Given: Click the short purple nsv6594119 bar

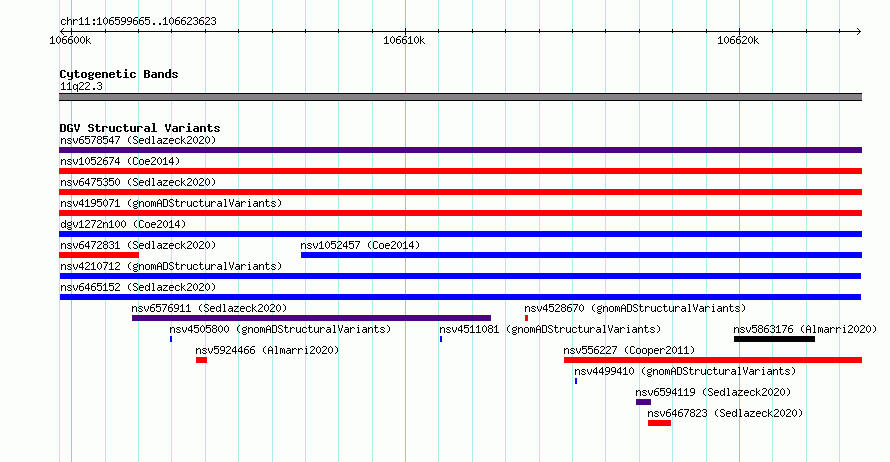Looking at the screenshot, I should [x=643, y=402].
